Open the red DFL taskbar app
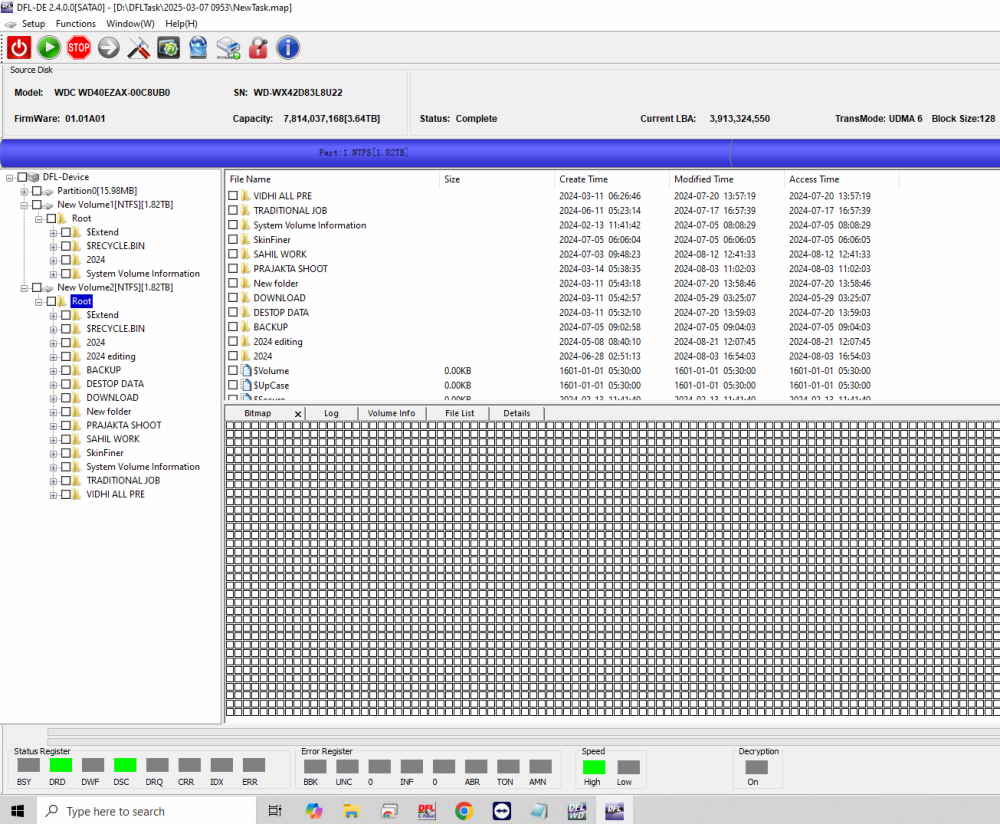 tap(427, 811)
